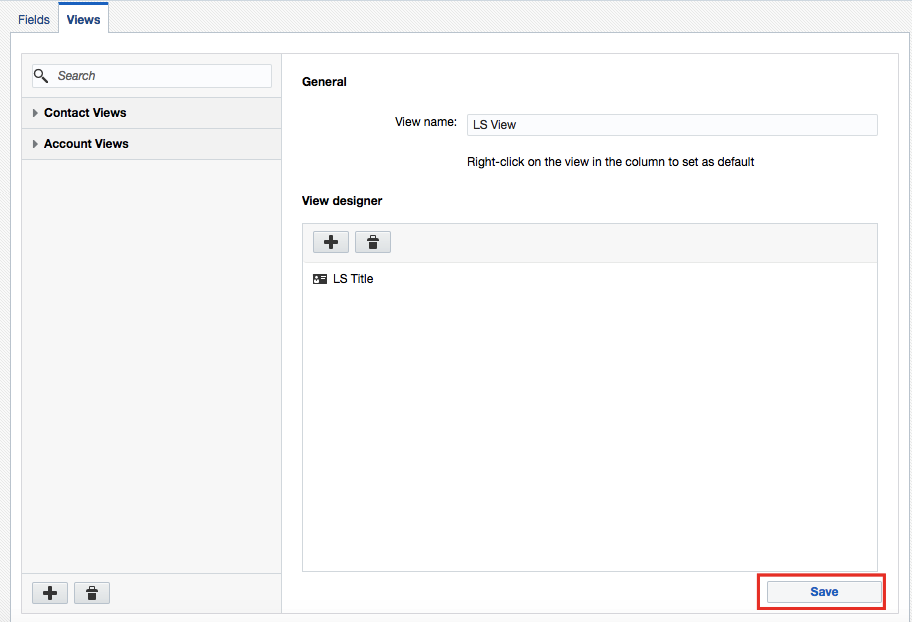
Task: Click the magnifier search icon
Action: 41,76
